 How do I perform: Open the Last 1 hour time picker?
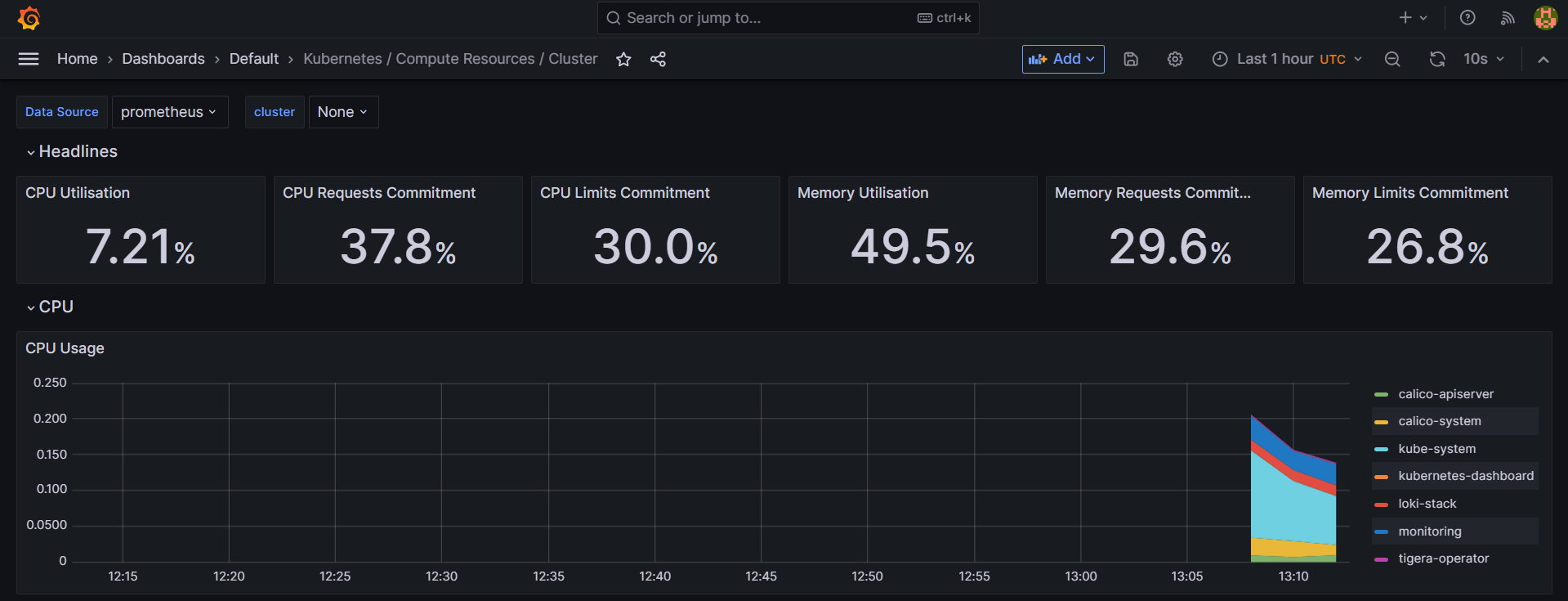click(x=1287, y=59)
